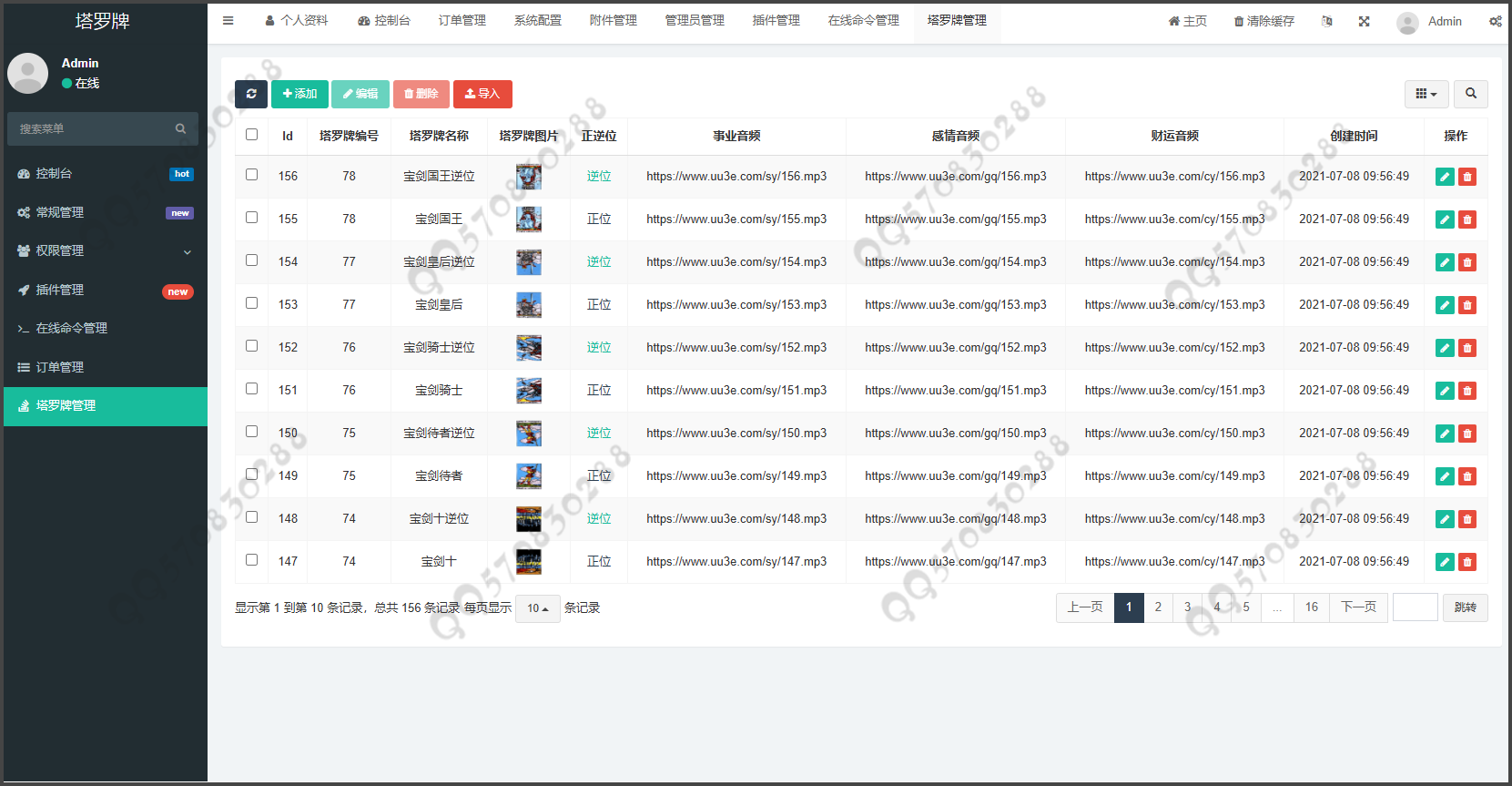Click red delete icon for row 155

click(x=1467, y=219)
